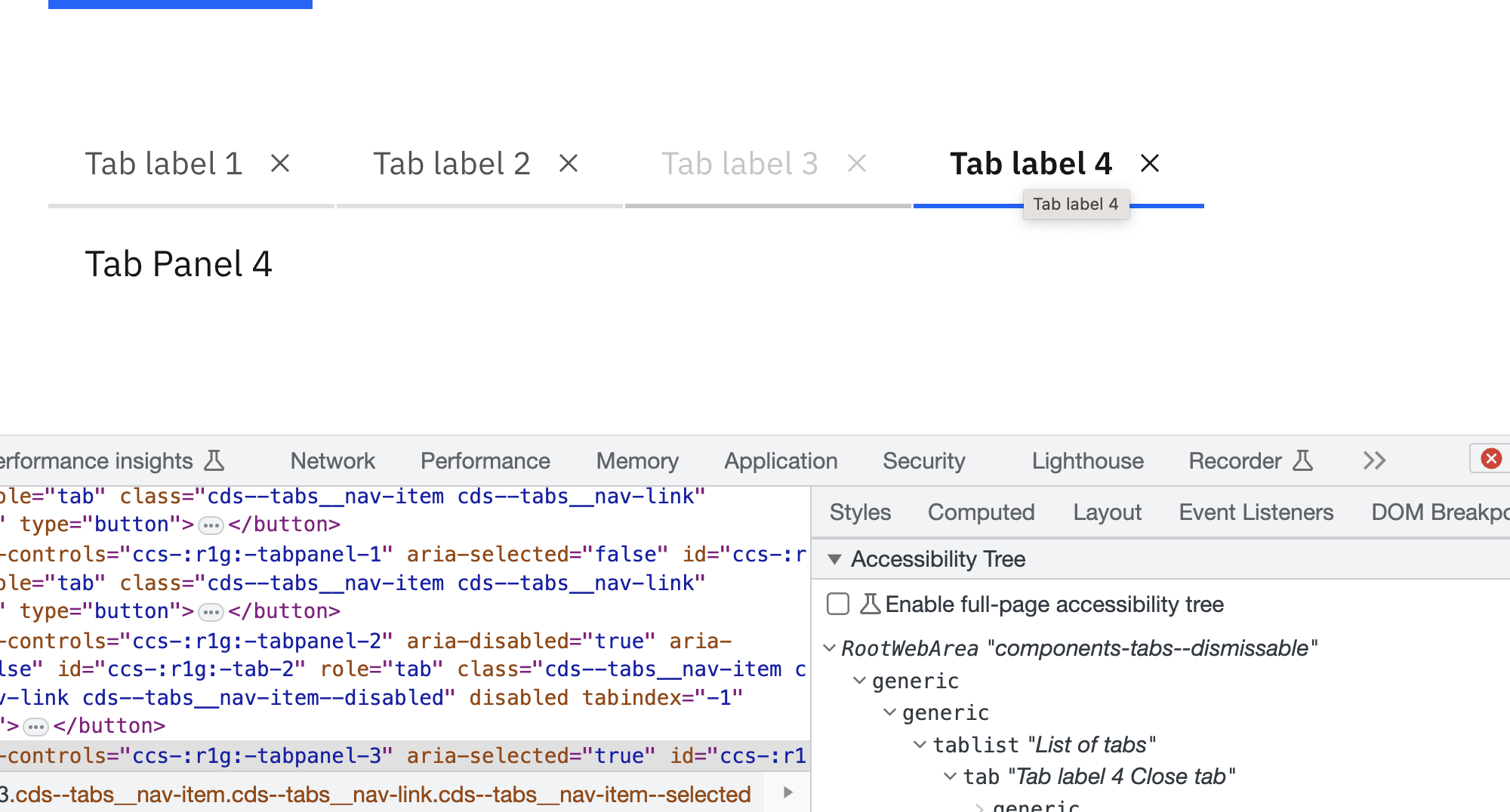This screenshot has width=1510, height=812.
Task: Open the Performance insights DevTools panel
Action: [x=97, y=461]
